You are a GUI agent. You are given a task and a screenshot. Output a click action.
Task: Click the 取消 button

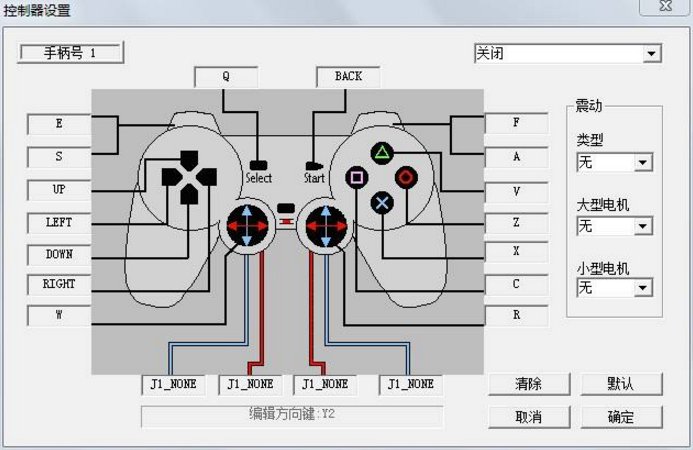[x=529, y=417]
